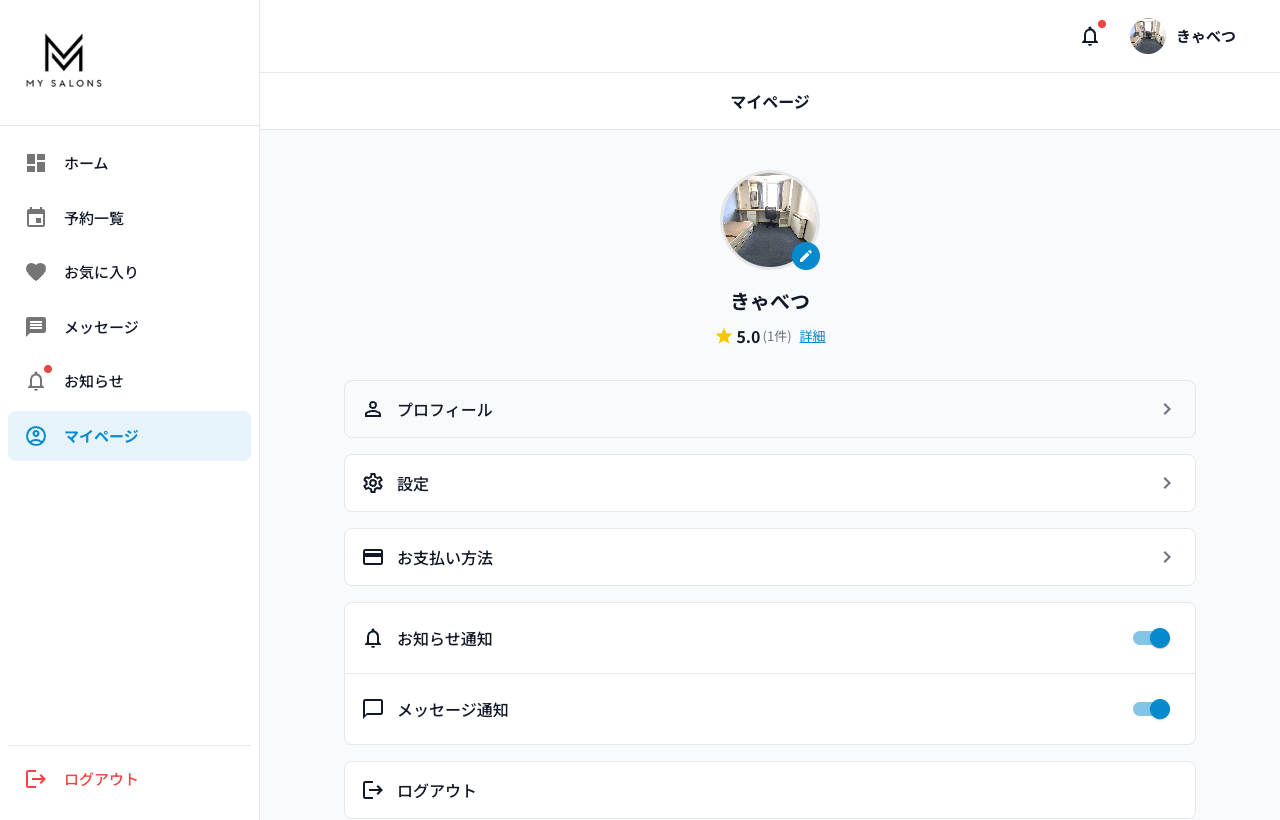The image size is (1280, 820).
Task: Click the ログアウト exit icon in main panel
Action: [373, 790]
